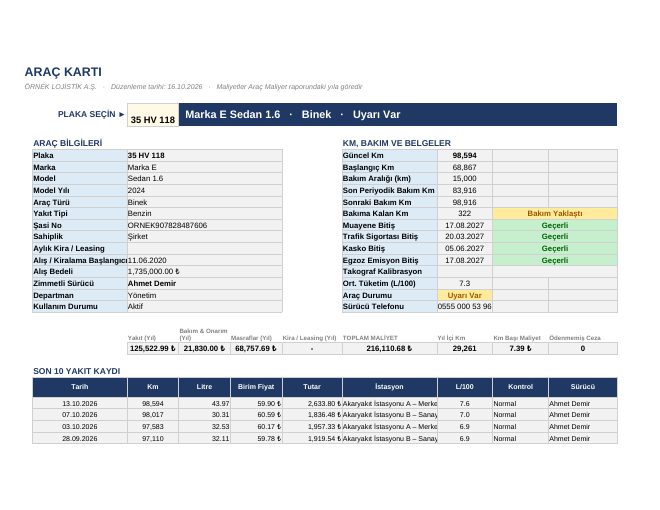Select Km Başı Maliyet 7.39 ₺
660x510 pixels.
(520, 348)
